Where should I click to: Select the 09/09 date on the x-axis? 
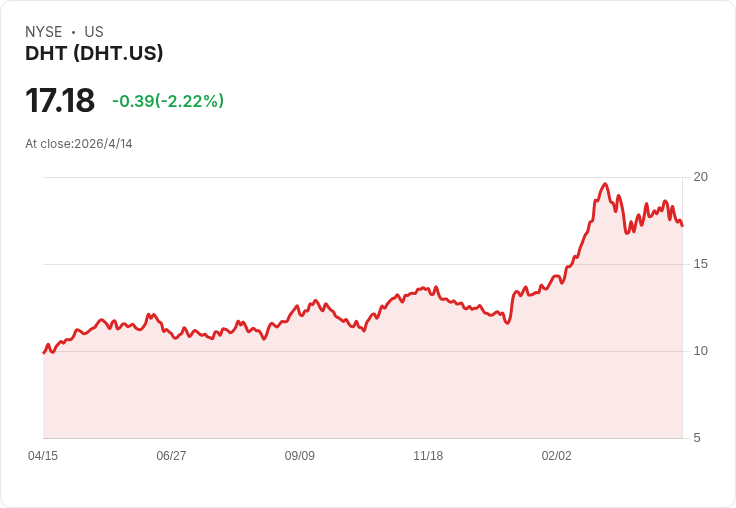(x=300, y=456)
